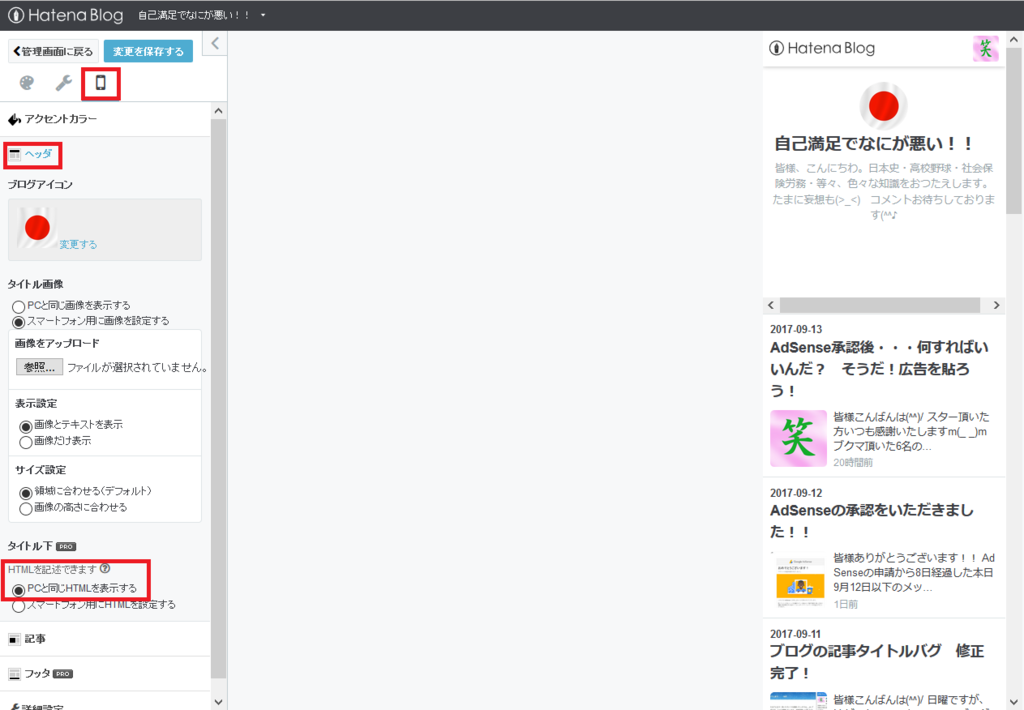Click the footer icon beside フッタ

pyautogui.click(x=14, y=674)
